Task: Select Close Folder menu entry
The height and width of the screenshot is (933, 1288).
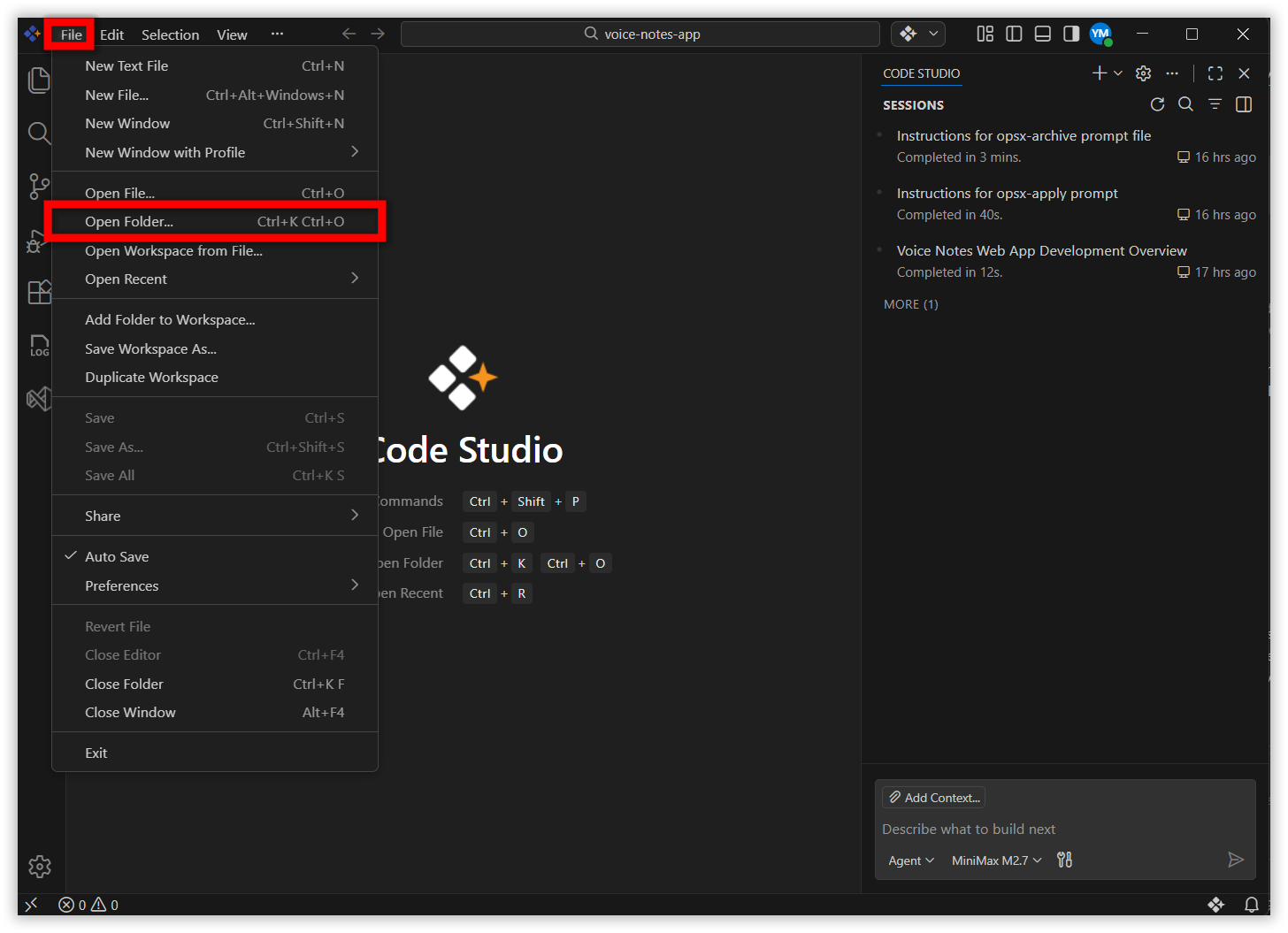Action: [x=215, y=684]
